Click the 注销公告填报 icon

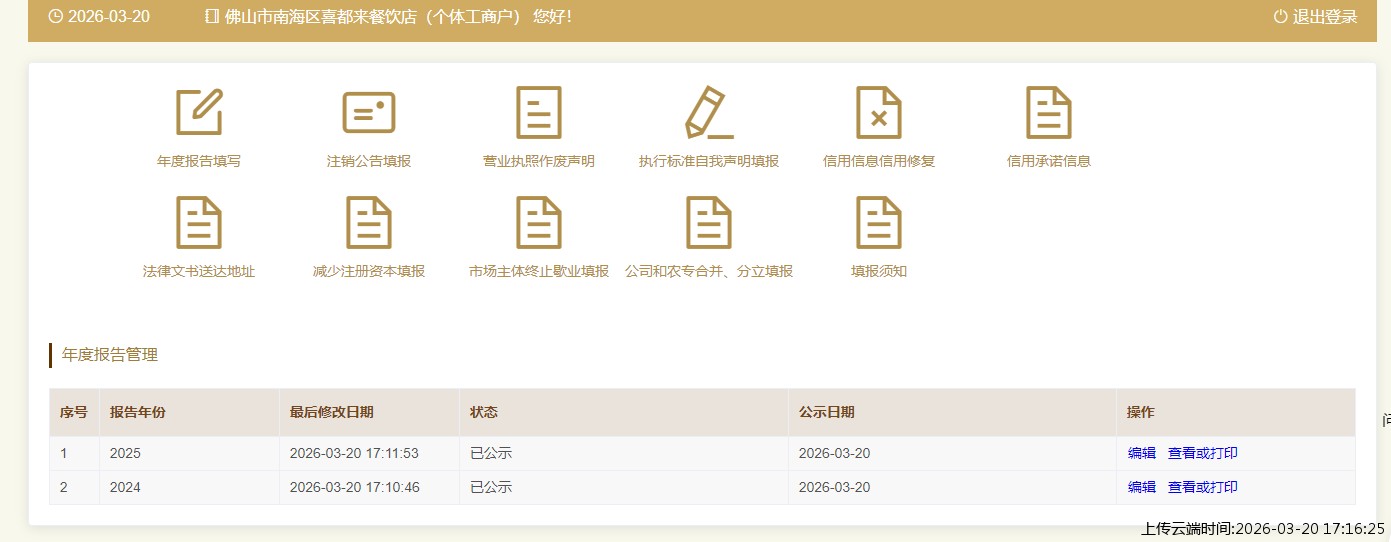tap(369, 112)
